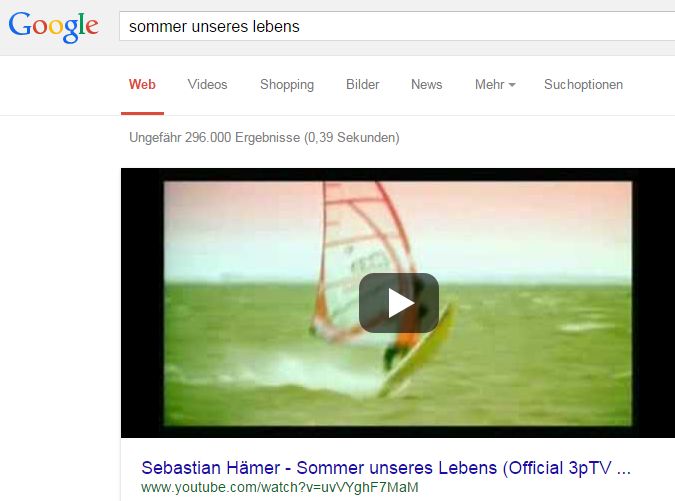The height and width of the screenshot is (501, 675).
Task: Switch to the Videos results tab
Action: click(207, 84)
